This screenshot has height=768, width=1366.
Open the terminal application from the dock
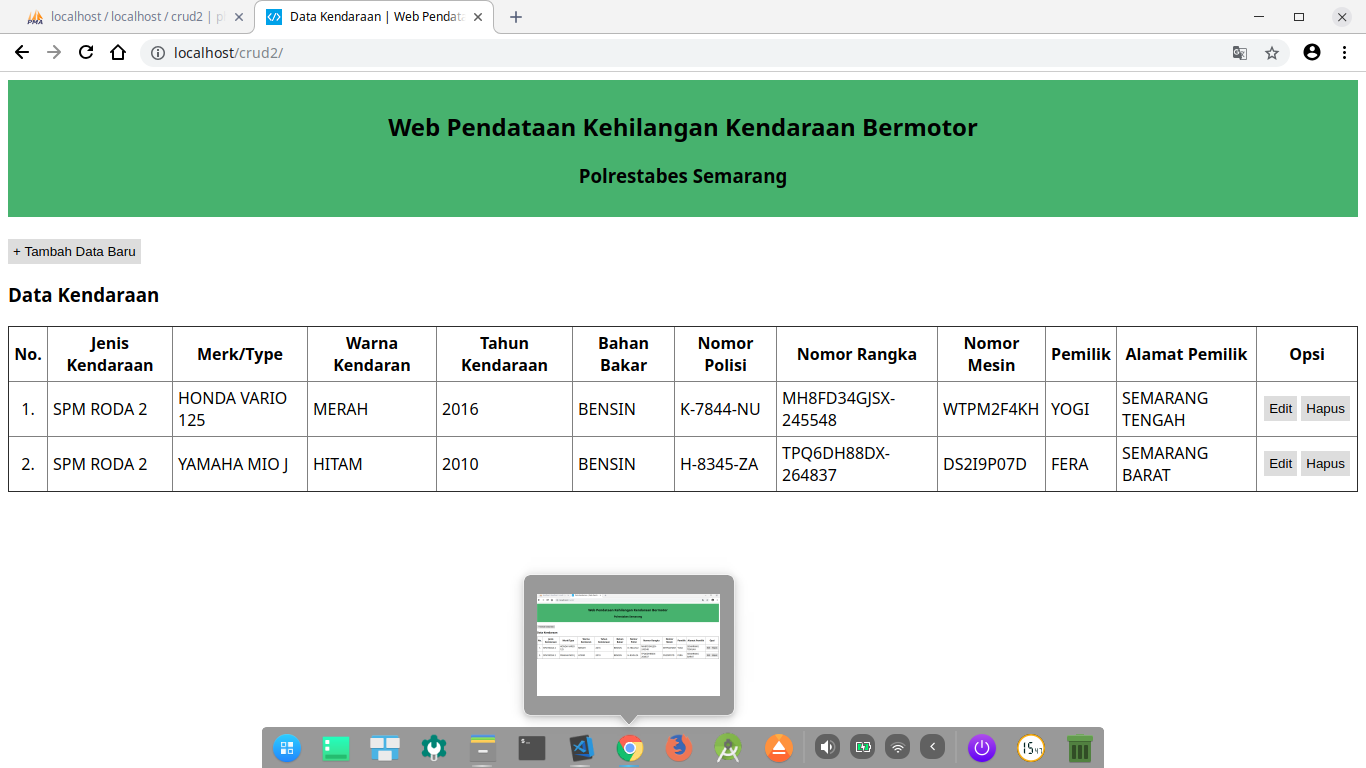(533, 747)
